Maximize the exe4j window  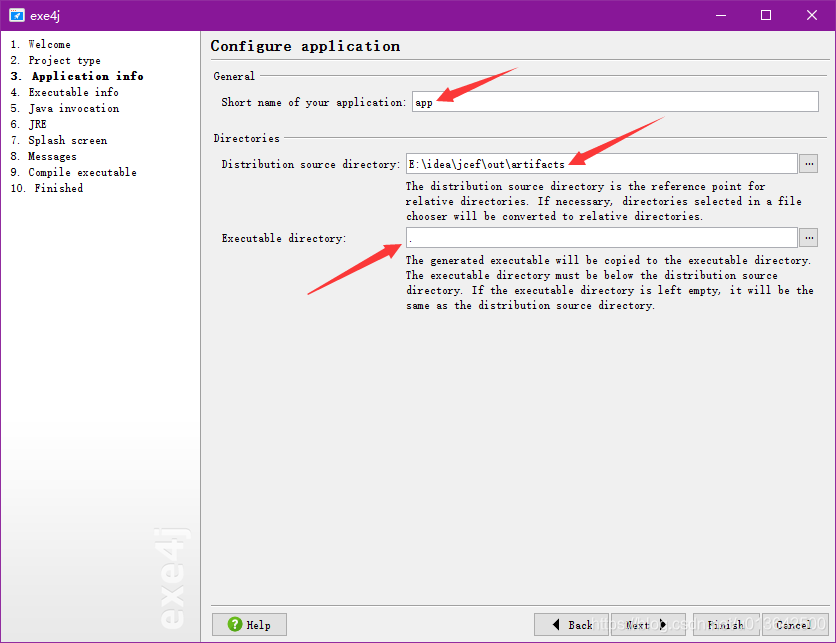tap(766, 15)
